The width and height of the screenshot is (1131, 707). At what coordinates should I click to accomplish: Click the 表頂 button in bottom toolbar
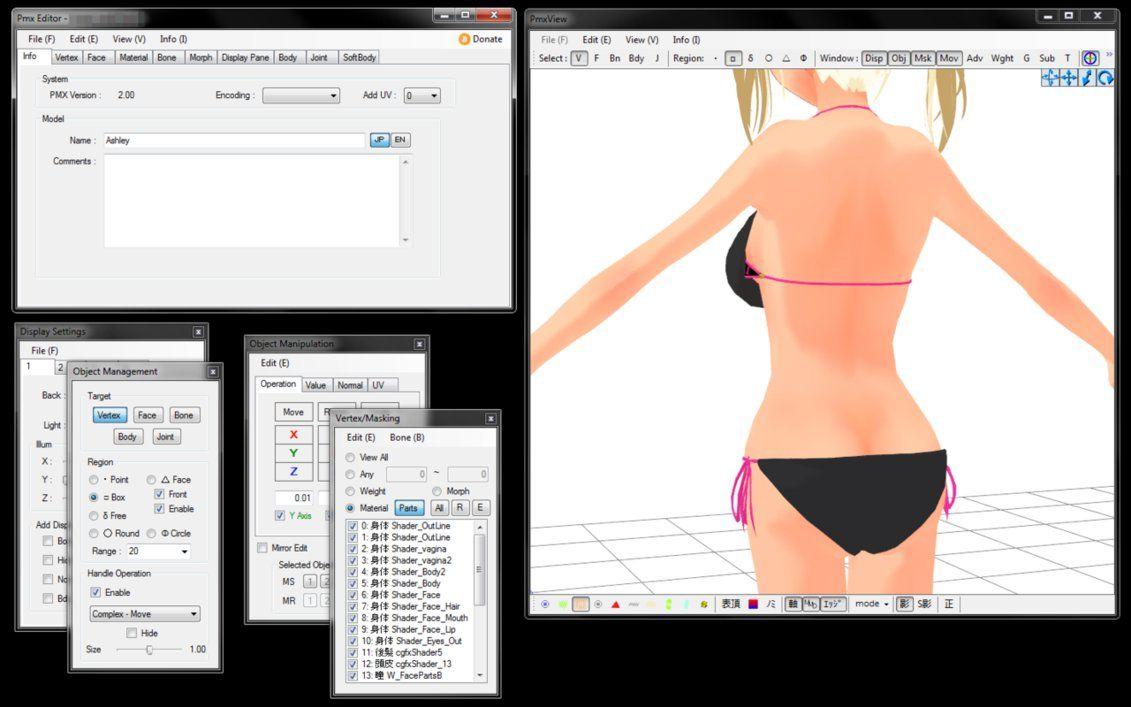731,605
